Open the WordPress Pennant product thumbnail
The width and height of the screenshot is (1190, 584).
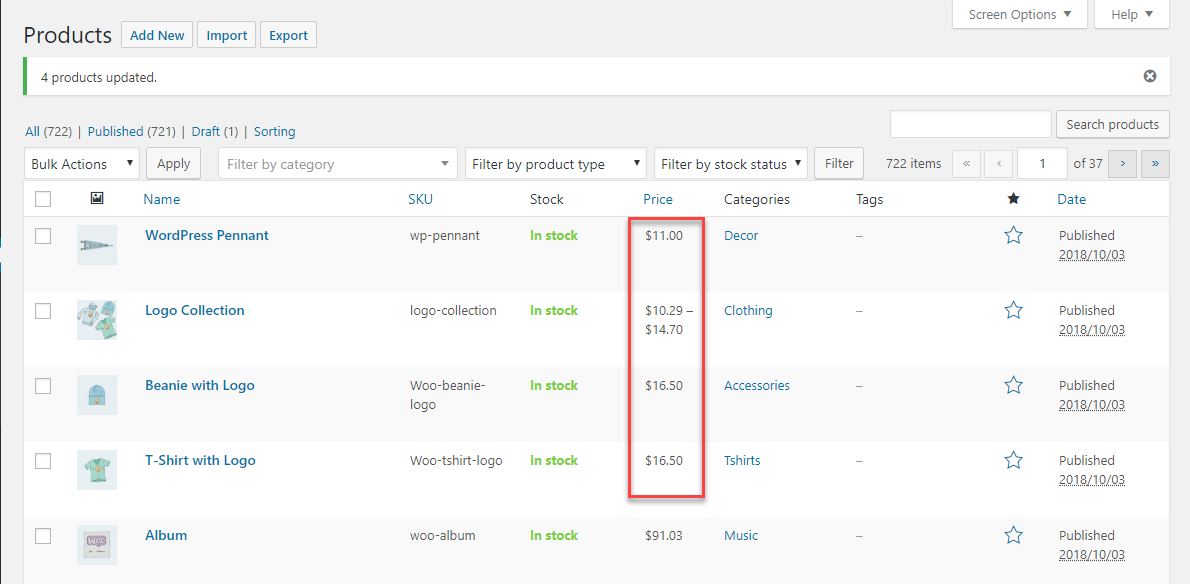click(96, 245)
